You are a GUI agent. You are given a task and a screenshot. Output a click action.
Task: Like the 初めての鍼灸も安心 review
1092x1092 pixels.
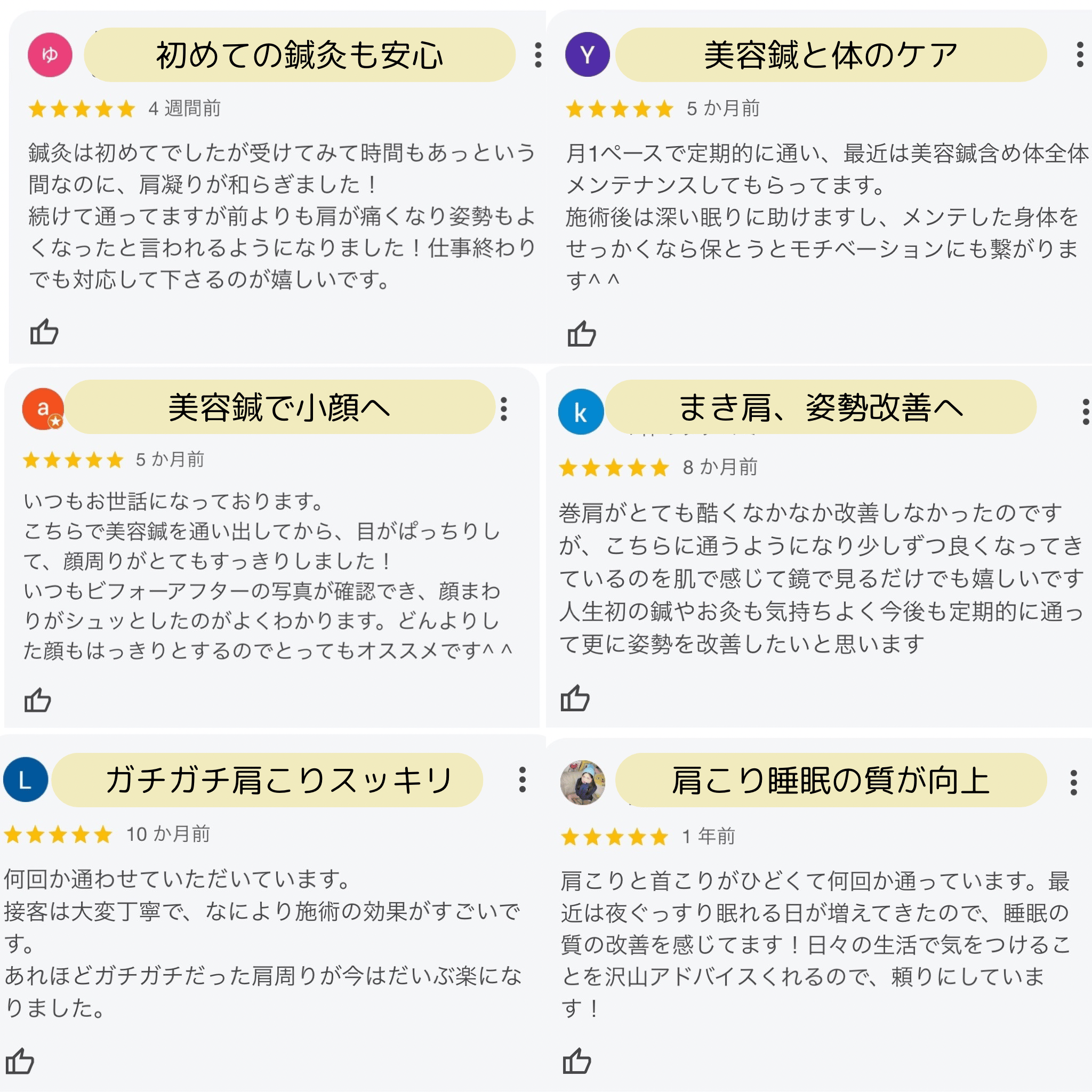pos(44,332)
